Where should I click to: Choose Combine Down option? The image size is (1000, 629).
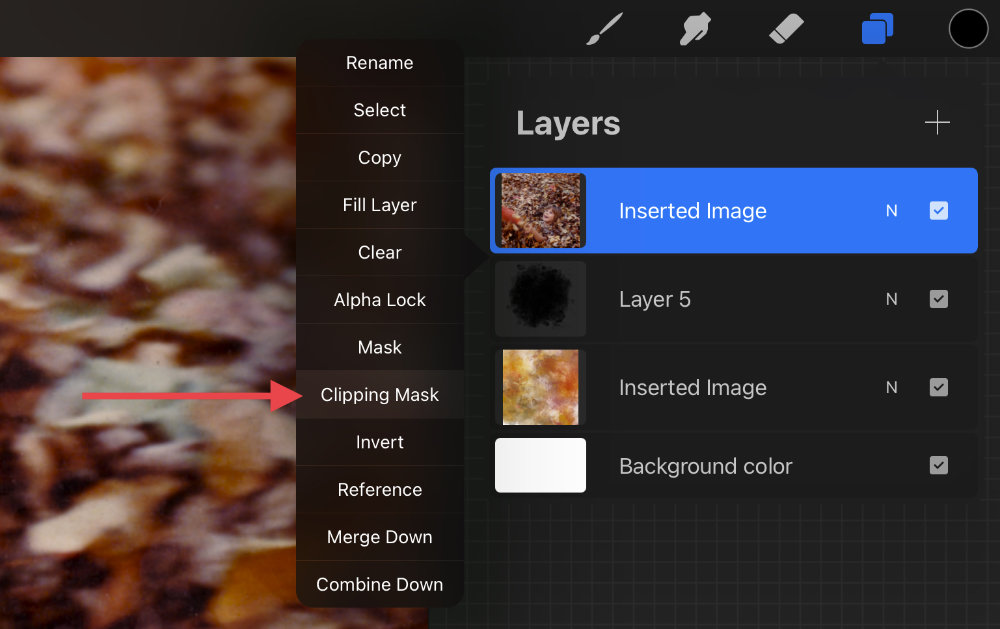379,584
